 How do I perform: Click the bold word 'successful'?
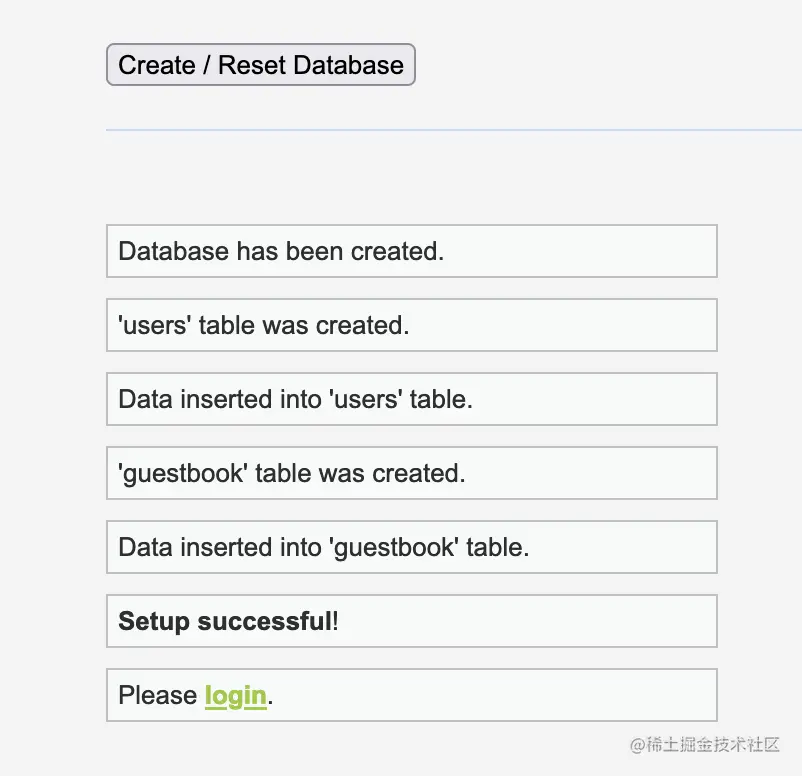(x=264, y=621)
